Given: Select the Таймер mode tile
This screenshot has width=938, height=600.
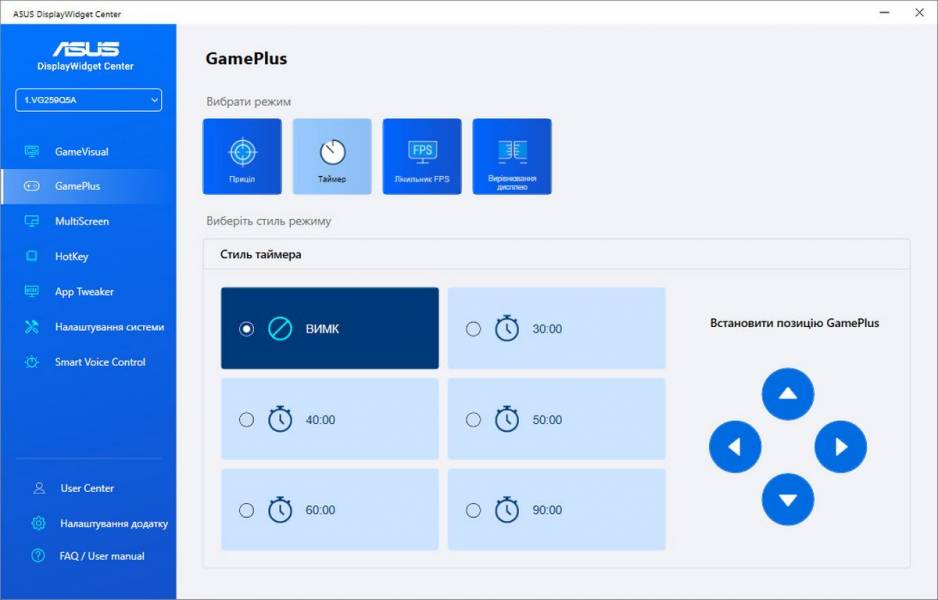Looking at the screenshot, I should [332, 156].
